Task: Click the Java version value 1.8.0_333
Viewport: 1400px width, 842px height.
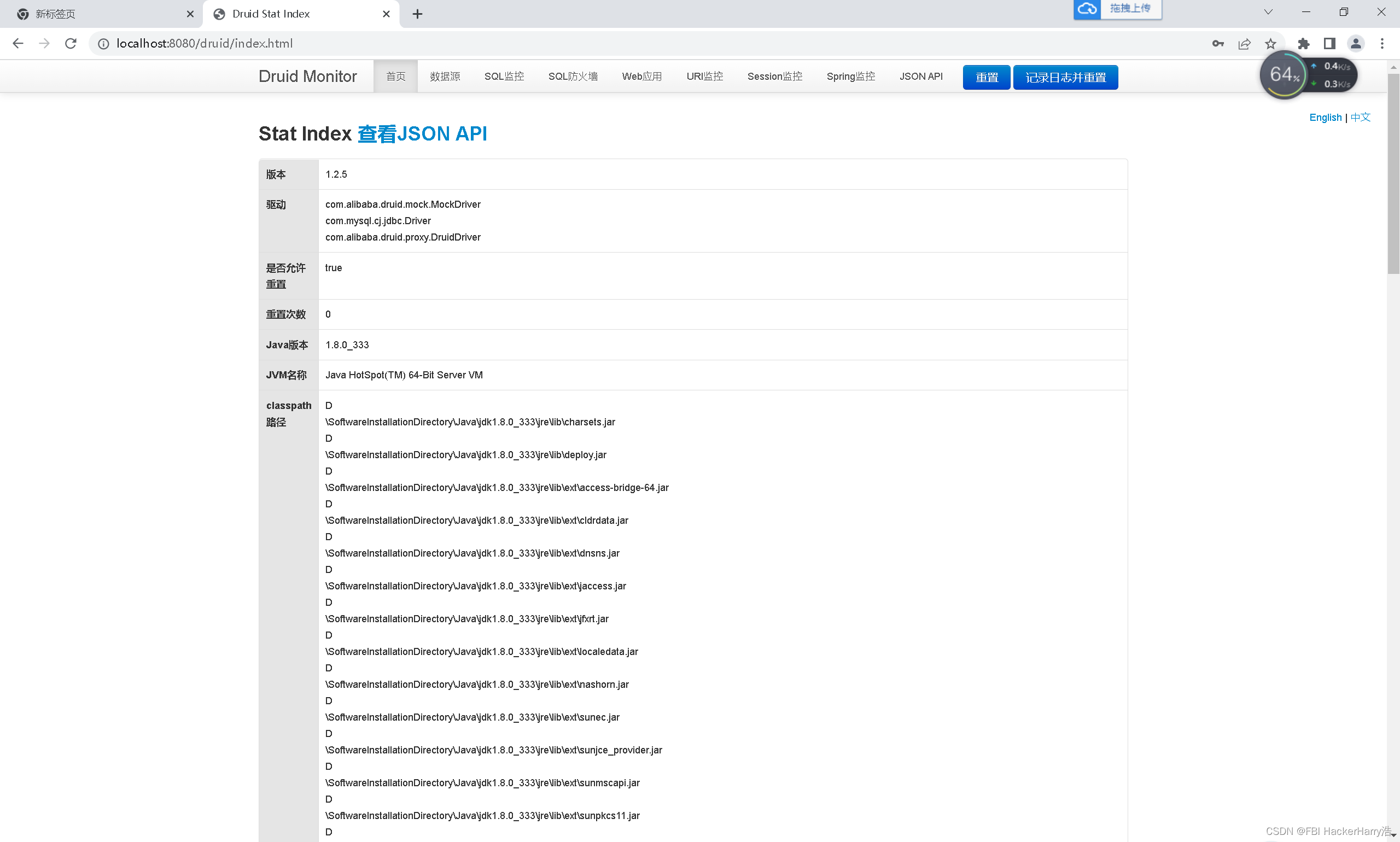Action: [347, 345]
